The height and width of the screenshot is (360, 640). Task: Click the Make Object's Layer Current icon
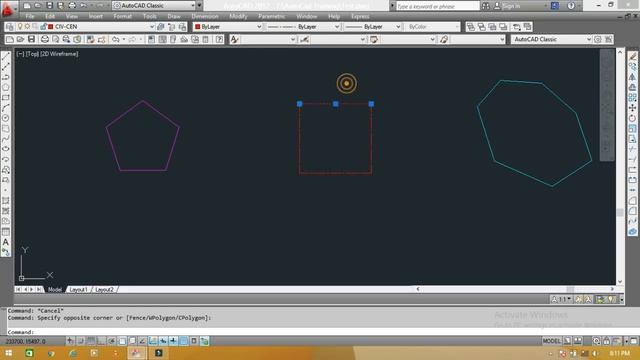coord(161,27)
